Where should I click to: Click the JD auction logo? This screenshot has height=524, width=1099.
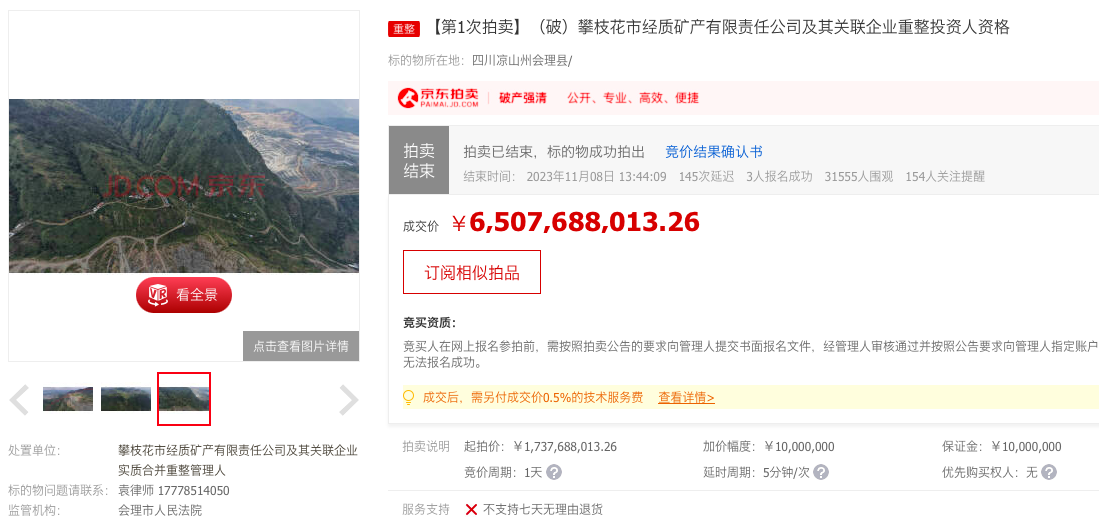pyautogui.click(x=438, y=97)
